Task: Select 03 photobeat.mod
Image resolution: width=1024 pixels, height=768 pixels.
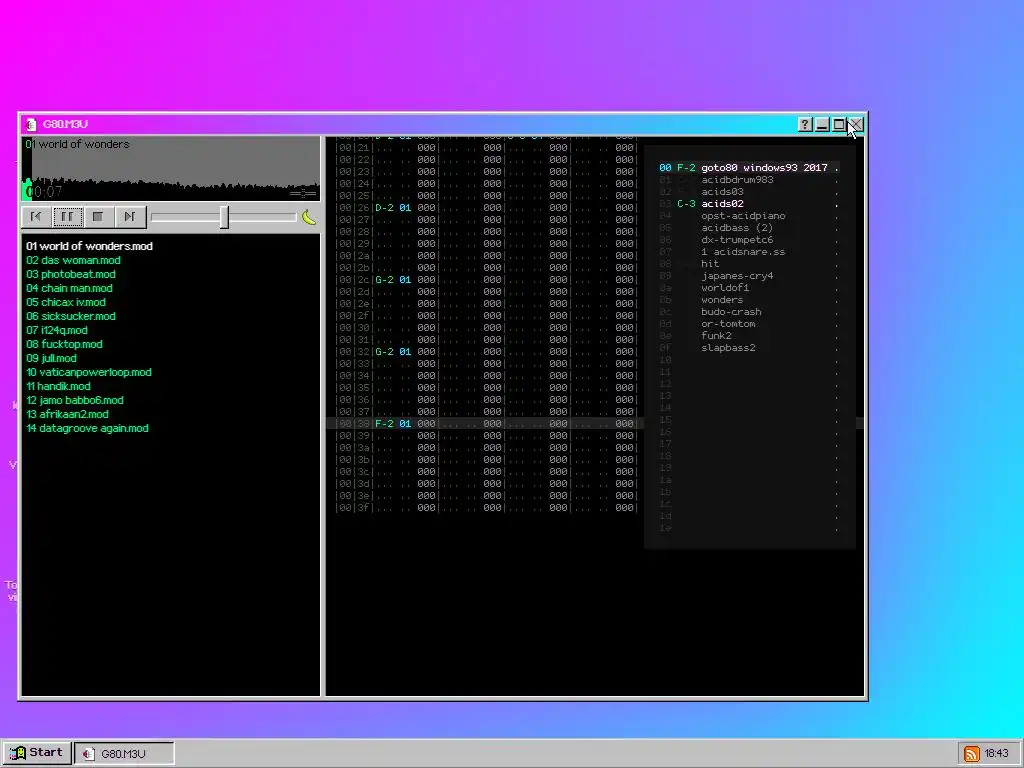Action: [71, 274]
